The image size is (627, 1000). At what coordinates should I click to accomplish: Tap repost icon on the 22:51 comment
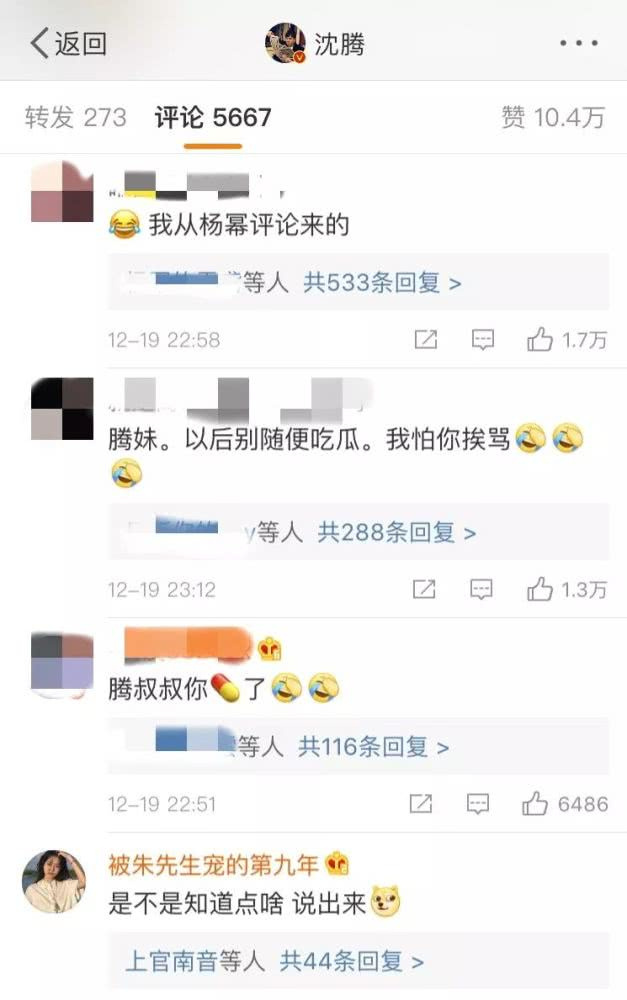[420, 804]
